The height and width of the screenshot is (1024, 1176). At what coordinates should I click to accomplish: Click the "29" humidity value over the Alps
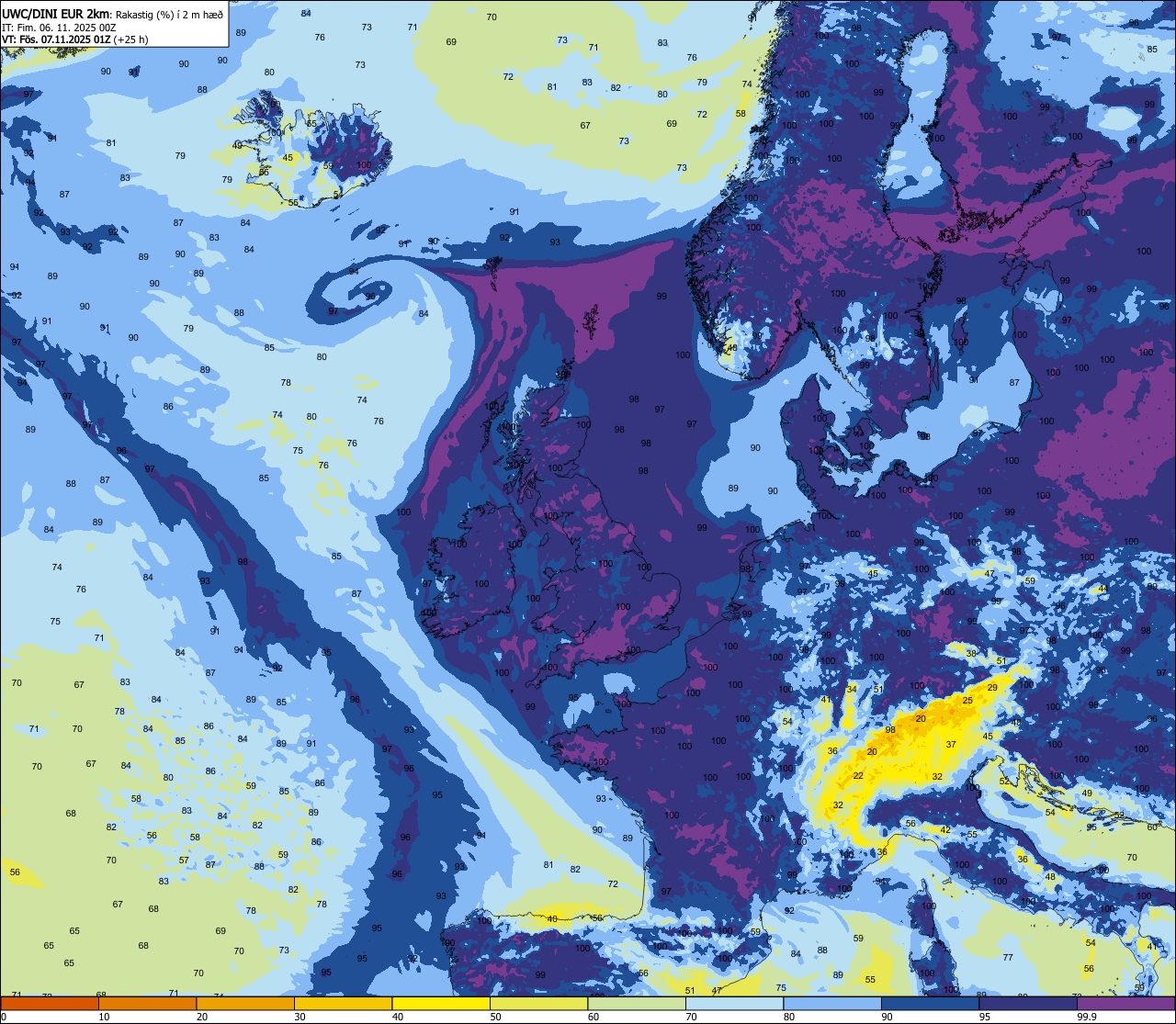(x=992, y=688)
